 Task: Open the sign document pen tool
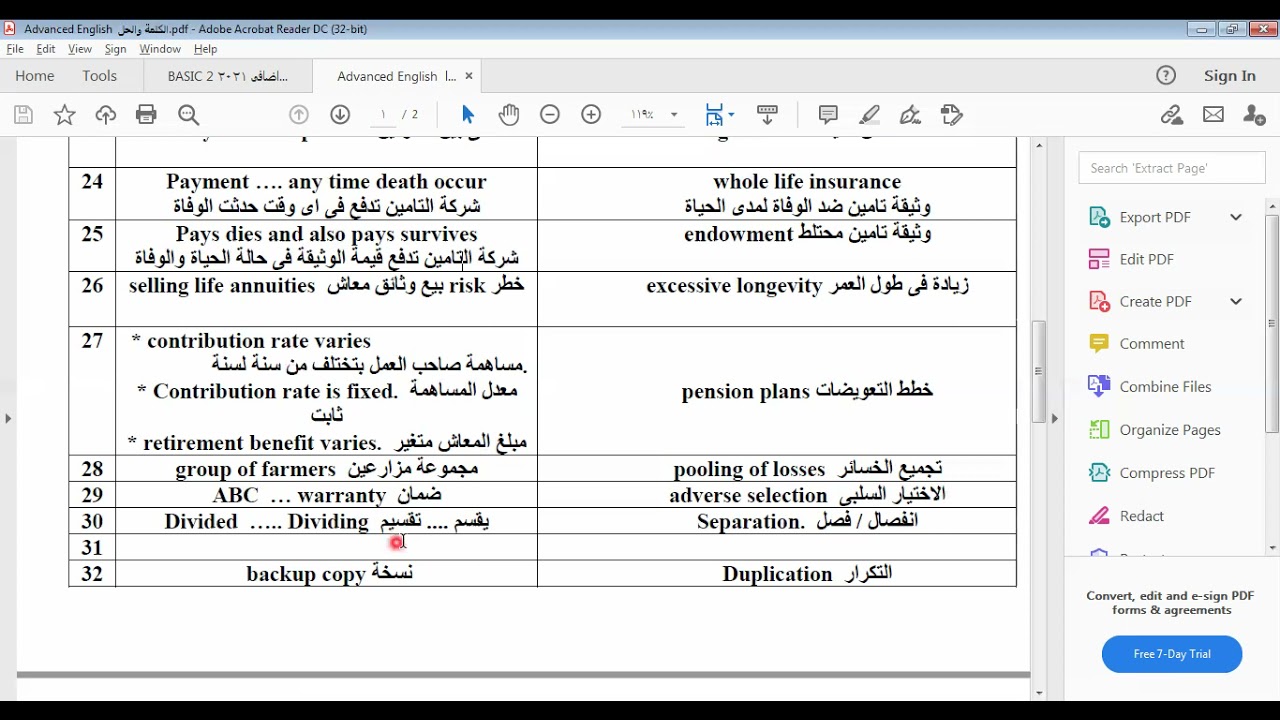tap(910, 115)
